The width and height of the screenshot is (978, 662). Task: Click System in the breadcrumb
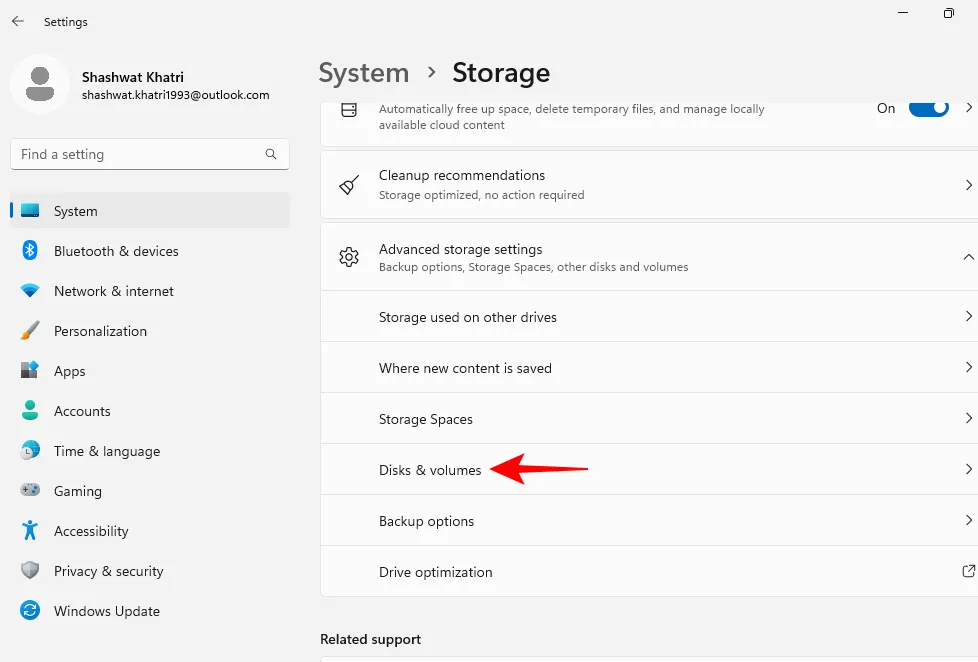point(364,73)
